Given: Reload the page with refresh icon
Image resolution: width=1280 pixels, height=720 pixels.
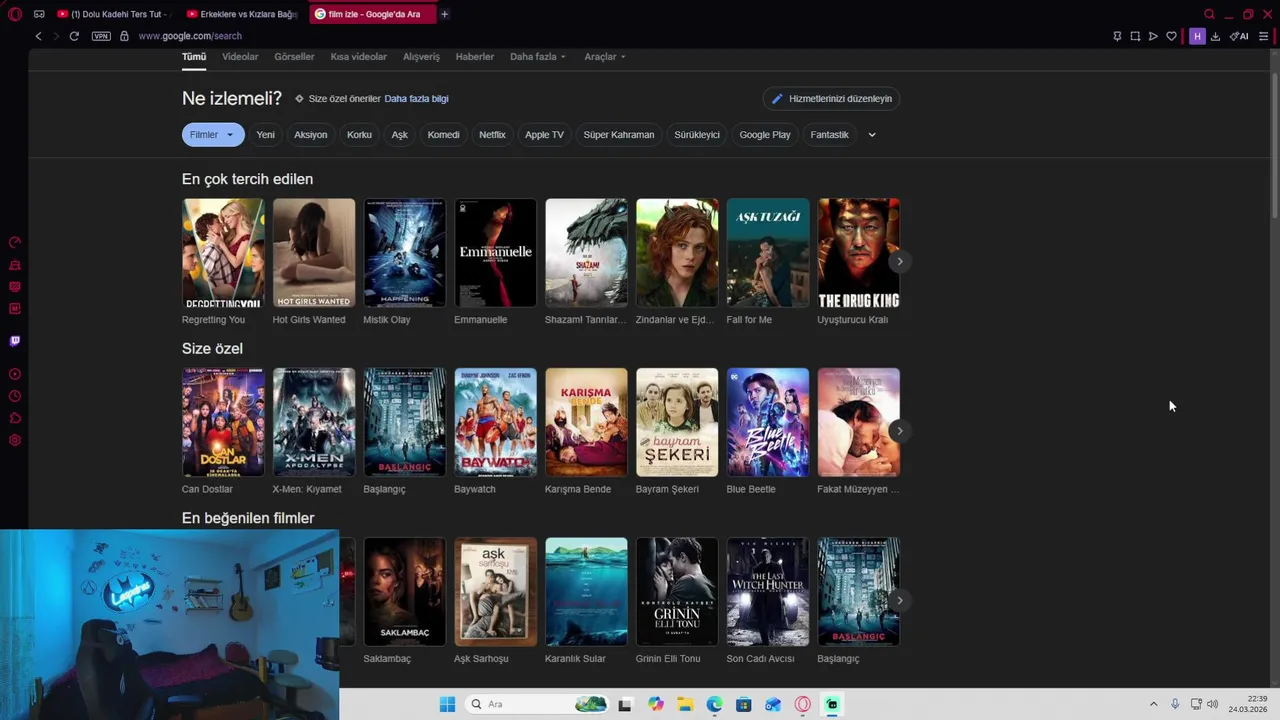Looking at the screenshot, I should [x=74, y=36].
